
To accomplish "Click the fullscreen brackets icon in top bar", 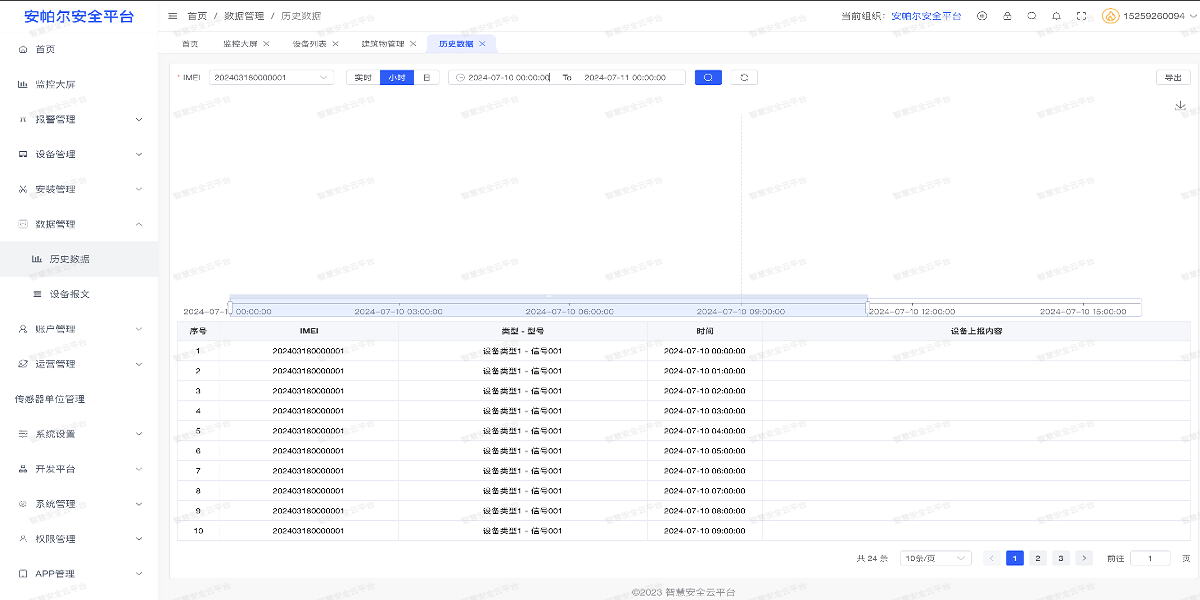I will [1082, 15].
